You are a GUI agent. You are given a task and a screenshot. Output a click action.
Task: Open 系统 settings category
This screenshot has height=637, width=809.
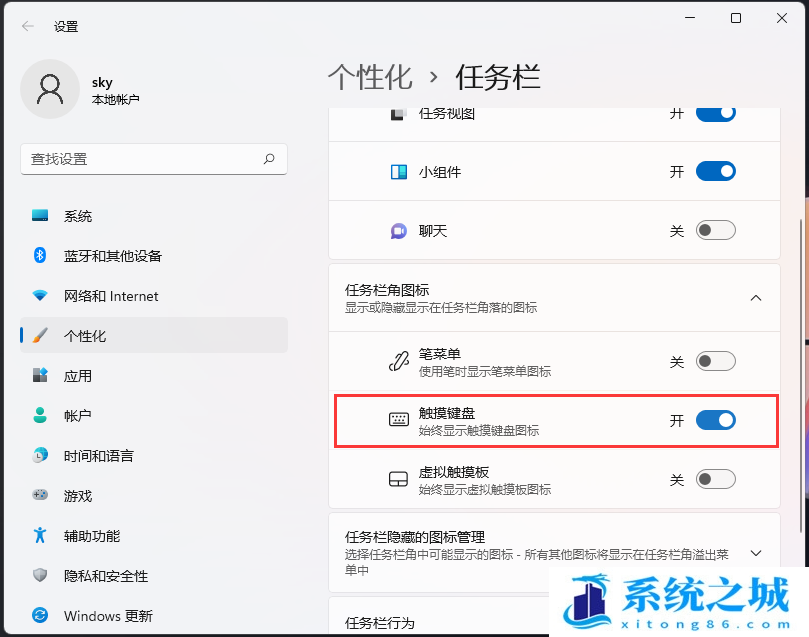[x=154, y=216]
